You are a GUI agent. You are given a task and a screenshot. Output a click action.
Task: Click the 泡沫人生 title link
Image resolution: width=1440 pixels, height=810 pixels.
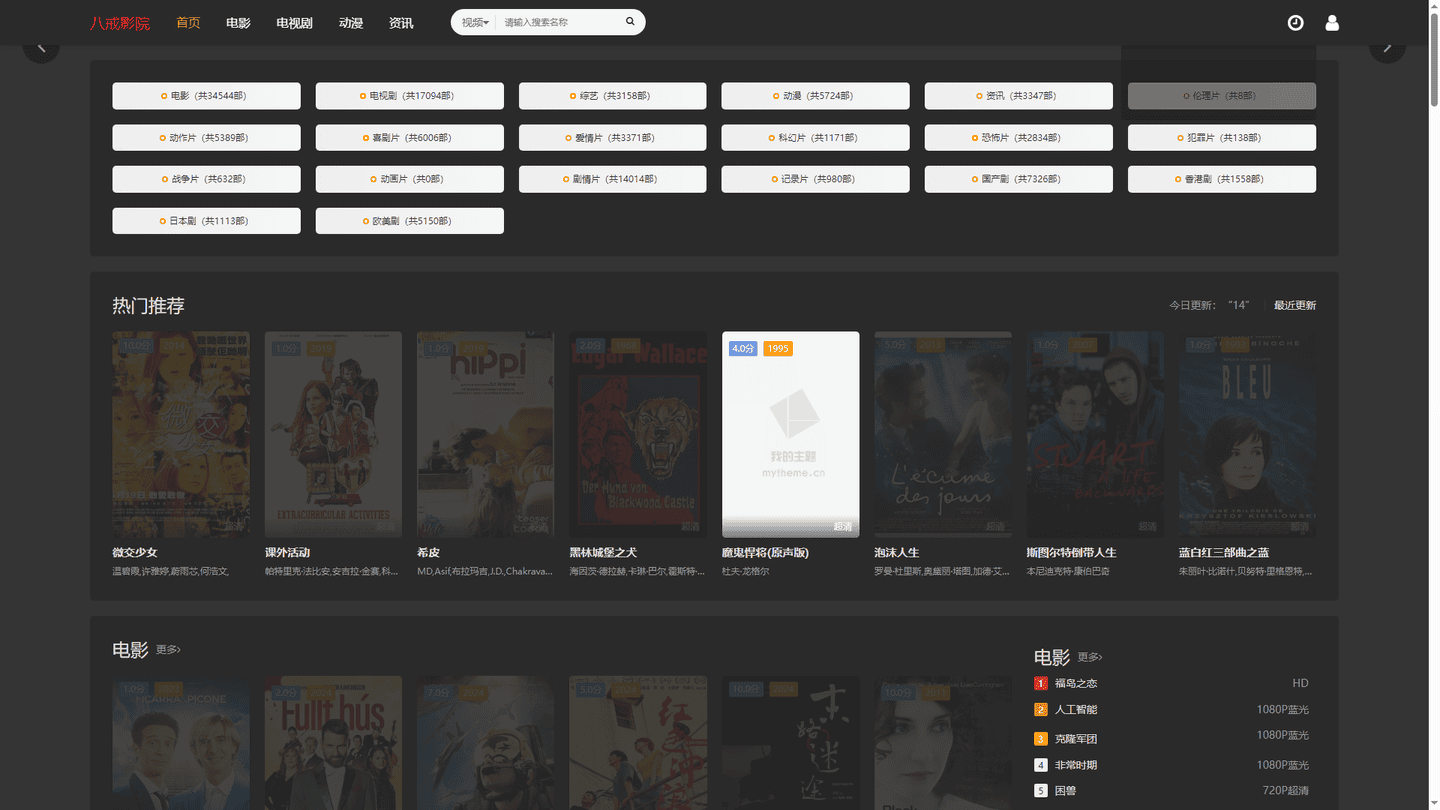897,552
